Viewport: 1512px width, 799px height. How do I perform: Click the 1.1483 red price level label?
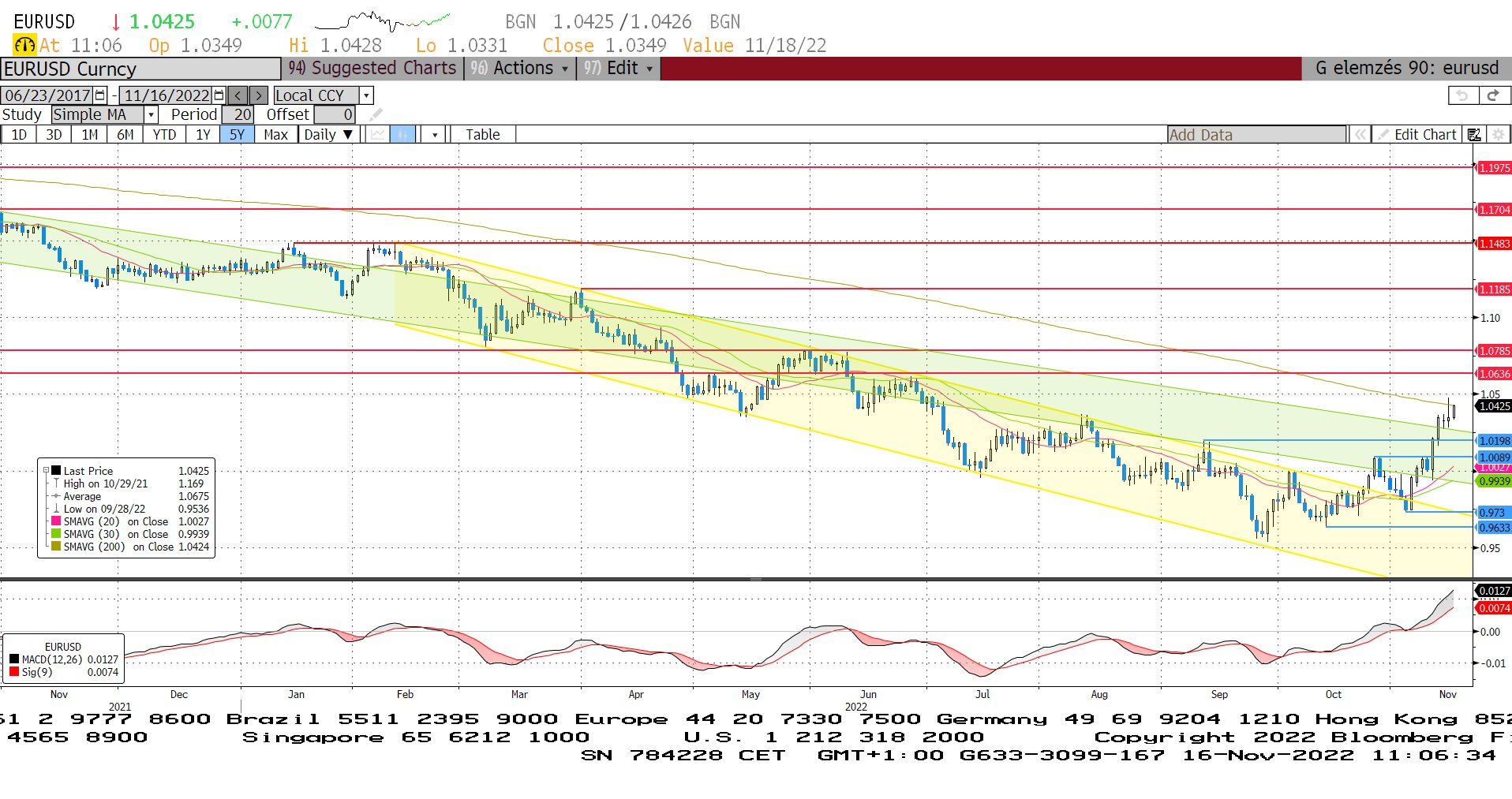click(x=1493, y=244)
